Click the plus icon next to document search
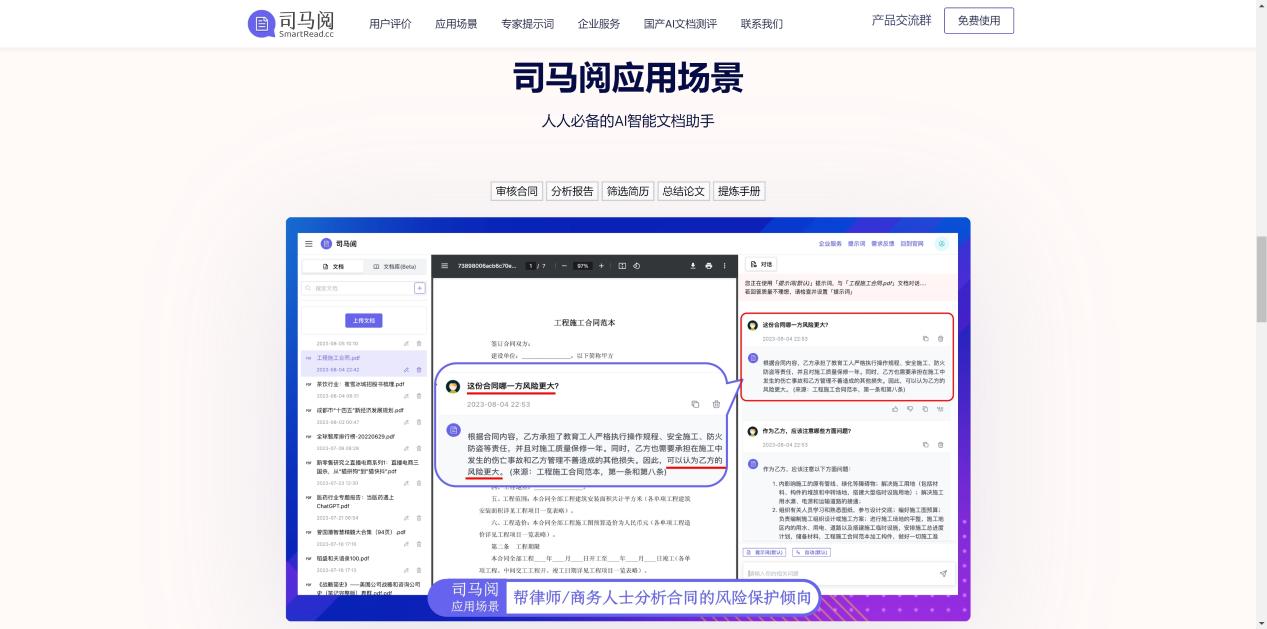This screenshot has height=629, width=1267. click(420, 288)
